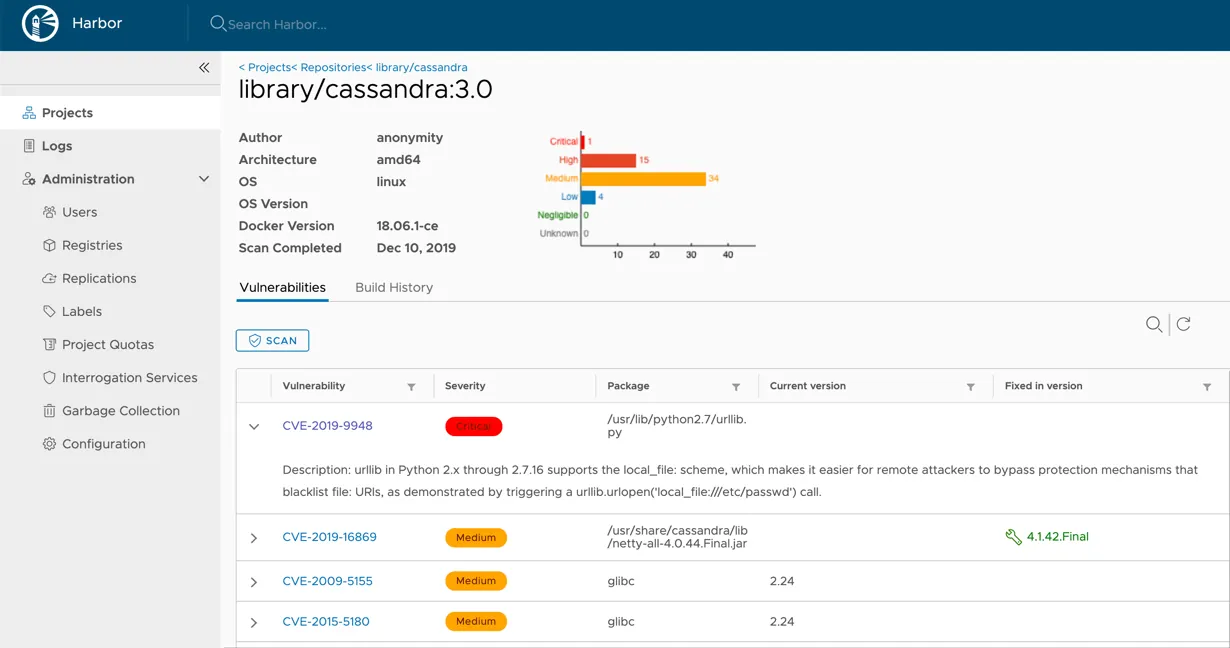The height and width of the screenshot is (648, 1230).
Task: Click the orange Medium chart bar
Action: [643, 179]
